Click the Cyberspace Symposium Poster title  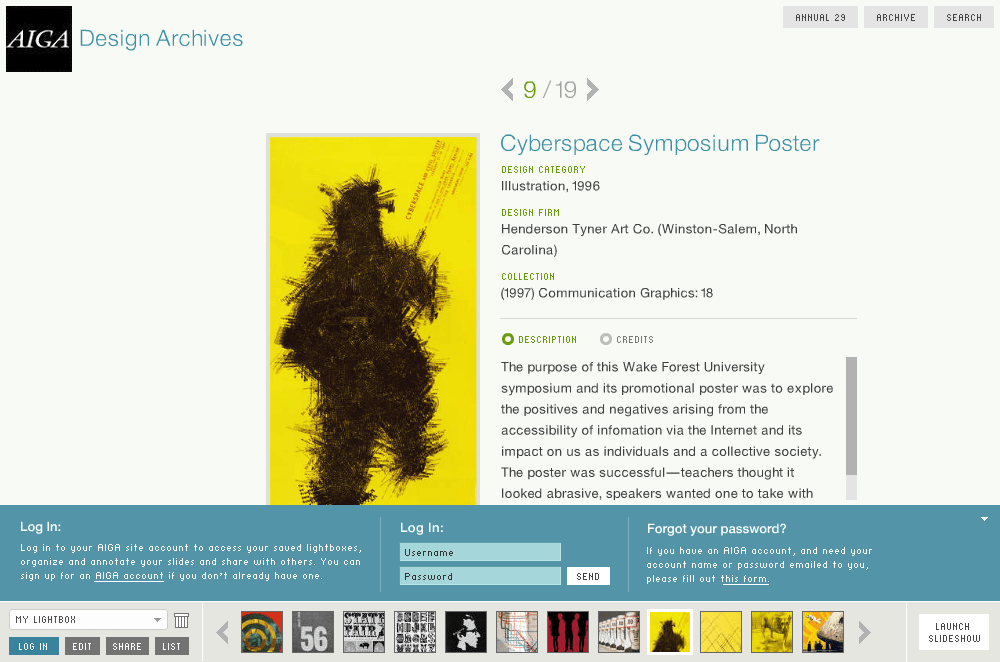click(x=659, y=143)
